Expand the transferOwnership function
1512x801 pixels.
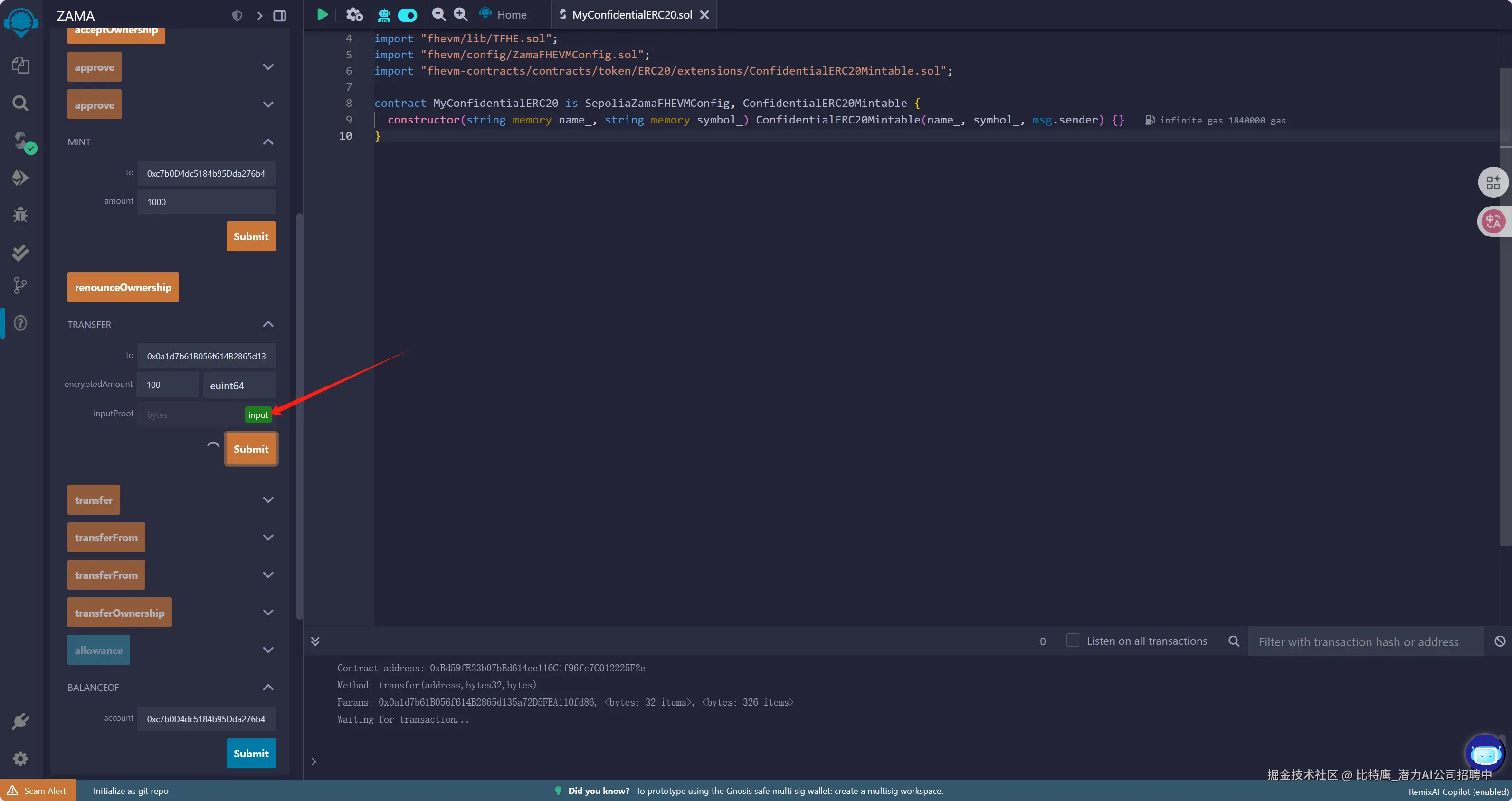[x=268, y=613]
